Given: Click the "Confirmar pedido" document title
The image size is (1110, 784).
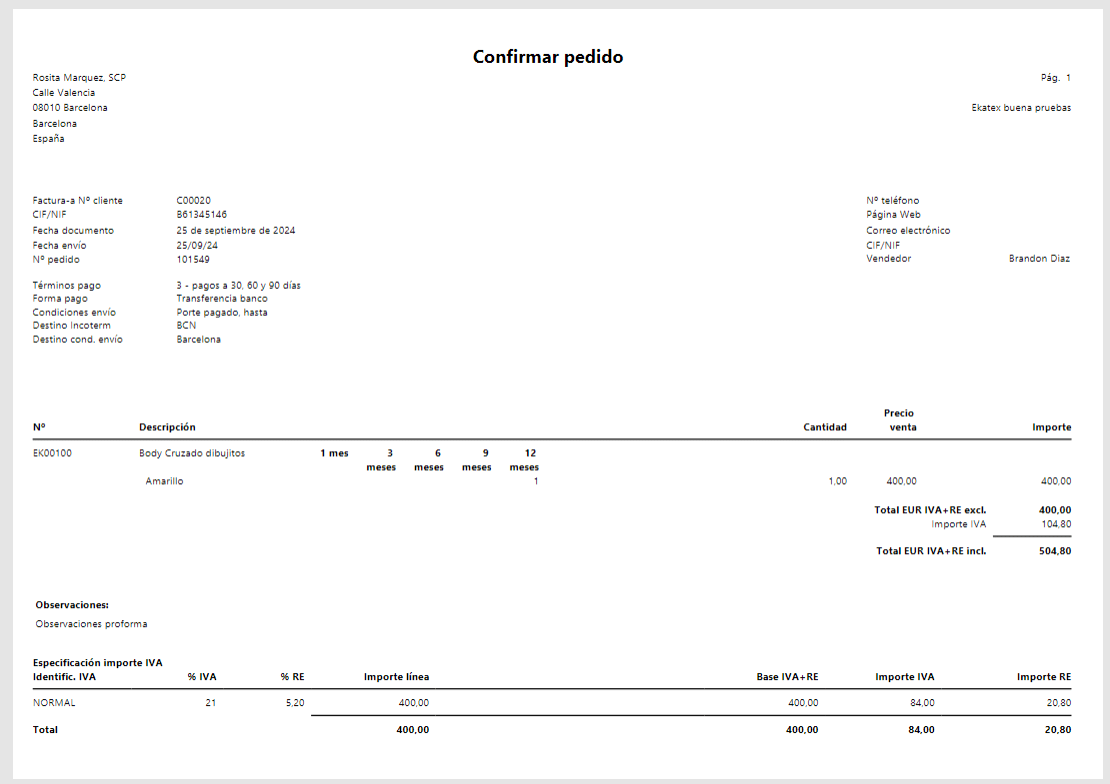Looking at the screenshot, I should [x=548, y=57].
